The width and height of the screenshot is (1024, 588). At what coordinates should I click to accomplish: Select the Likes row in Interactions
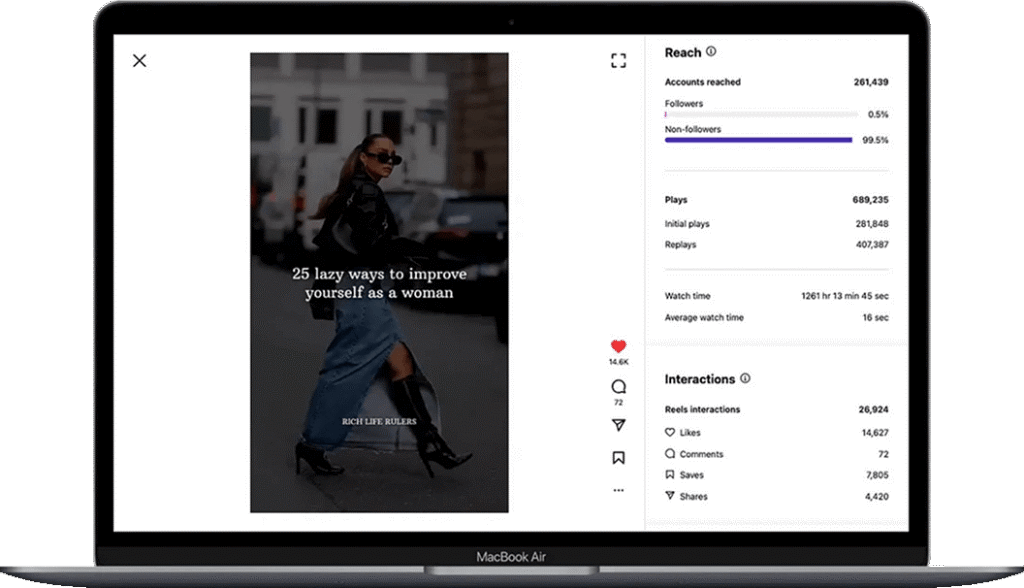point(776,433)
